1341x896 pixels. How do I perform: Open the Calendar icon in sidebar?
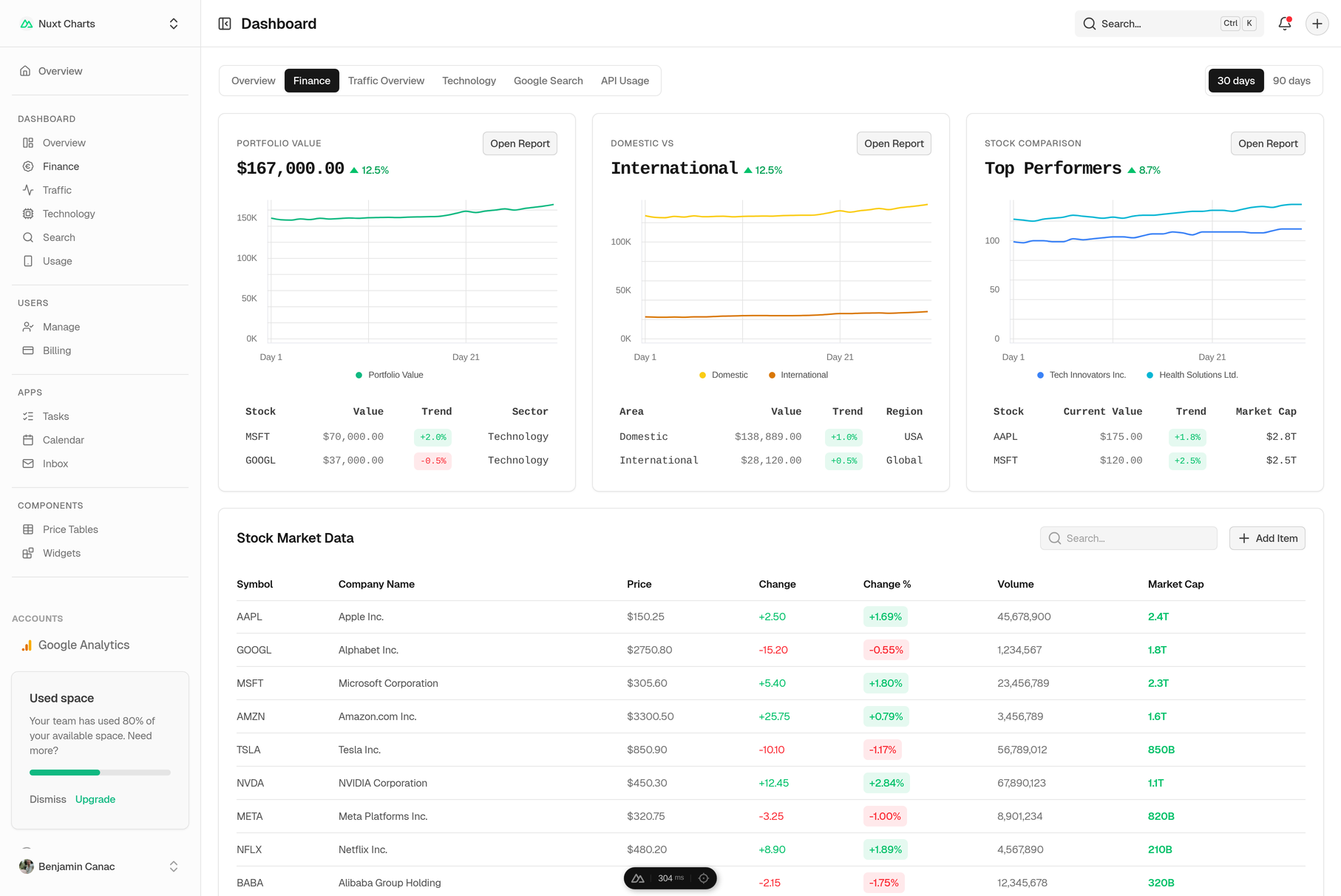tap(28, 440)
